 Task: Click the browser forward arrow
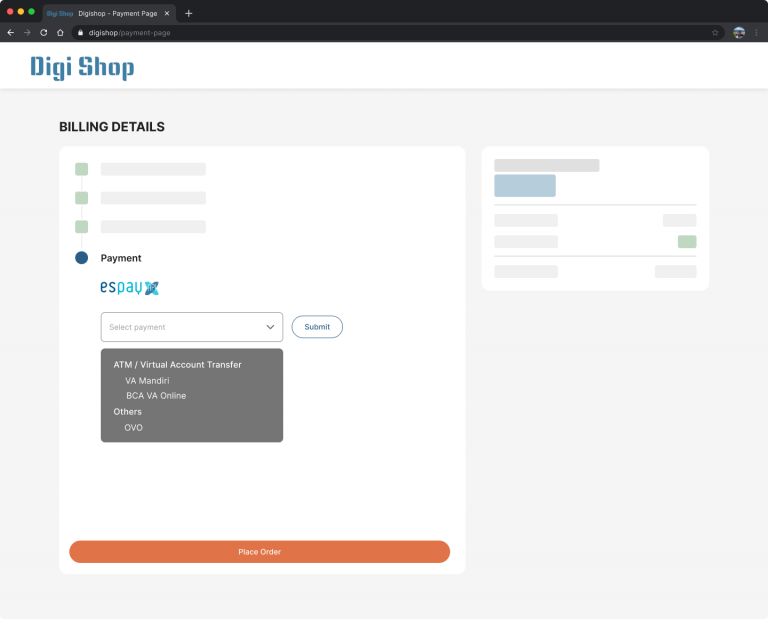click(27, 33)
